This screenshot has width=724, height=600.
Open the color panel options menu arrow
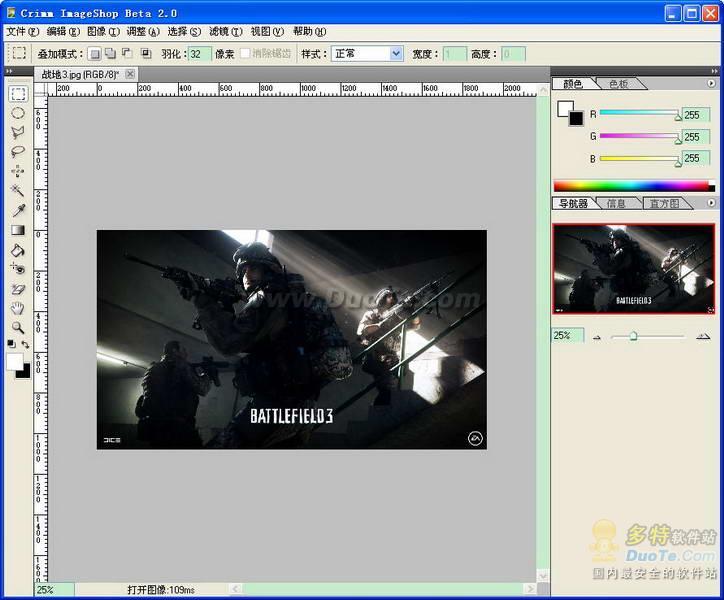tap(711, 83)
